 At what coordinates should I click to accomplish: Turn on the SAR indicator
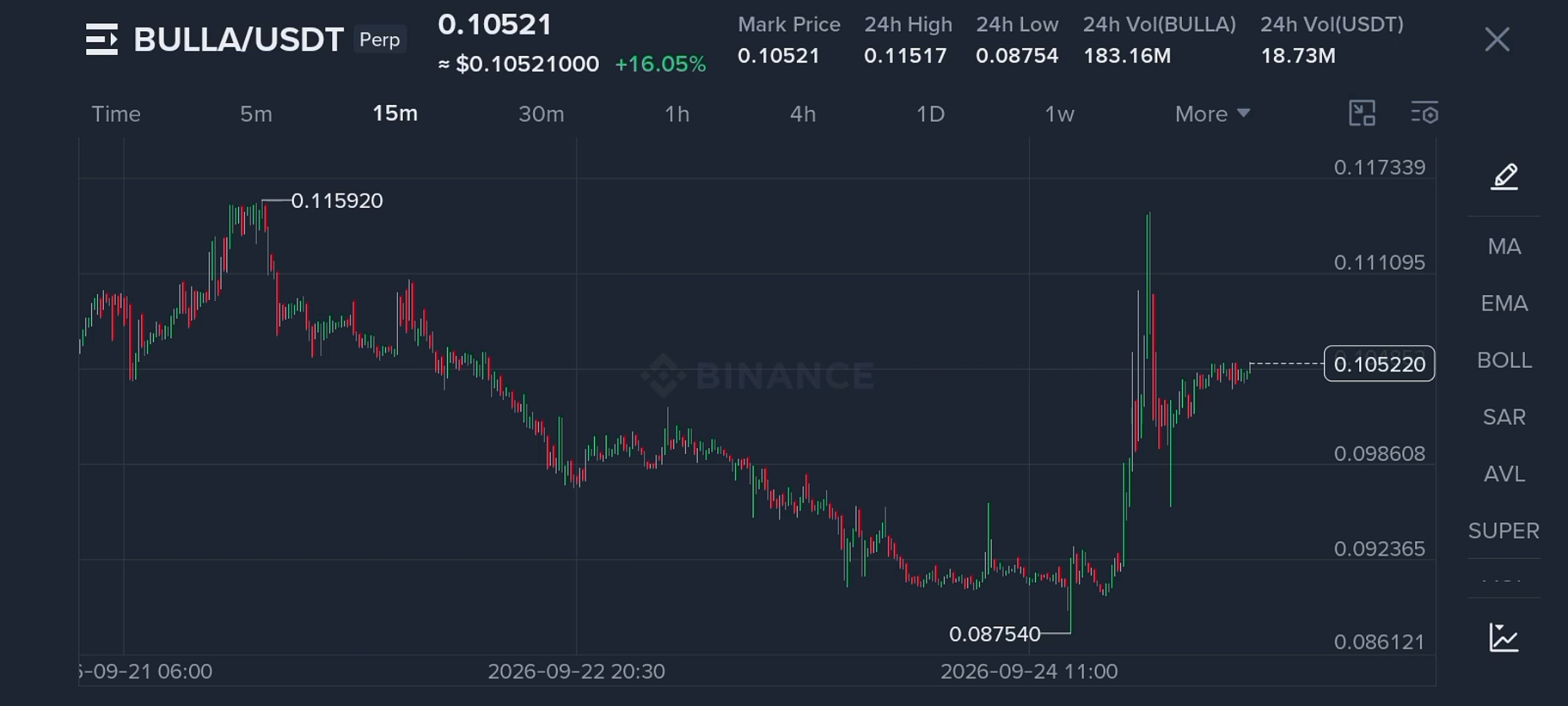click(x=1504, y=417)
